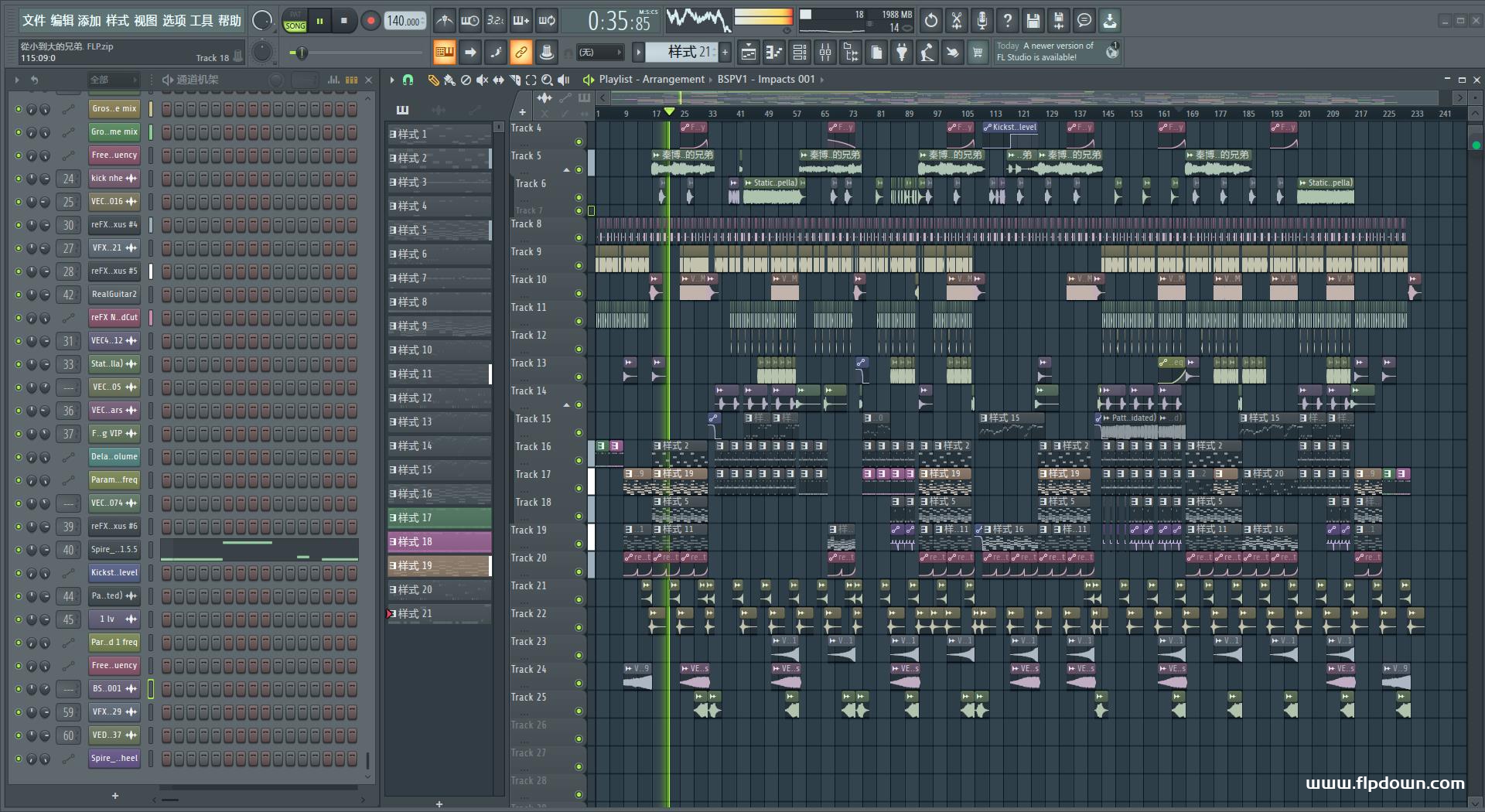Open the playlist snap magnet options
The height and width of the screenshot is (812, 1485).
[408, 80]
